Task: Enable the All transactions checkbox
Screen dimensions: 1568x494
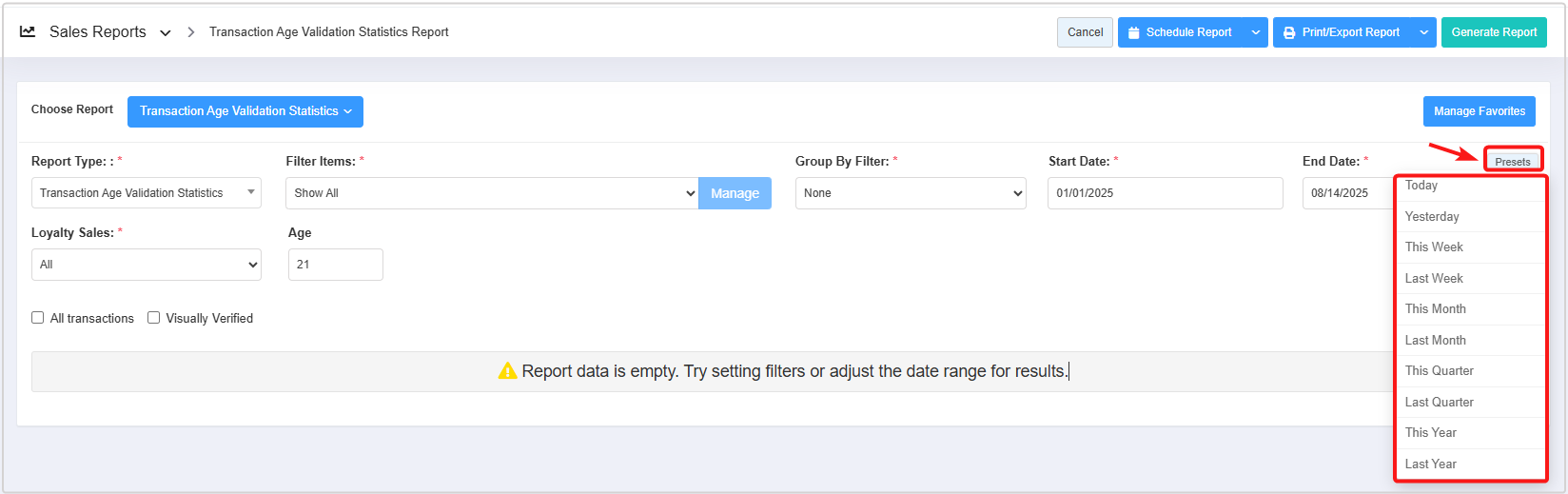Action: click(38, 318)
